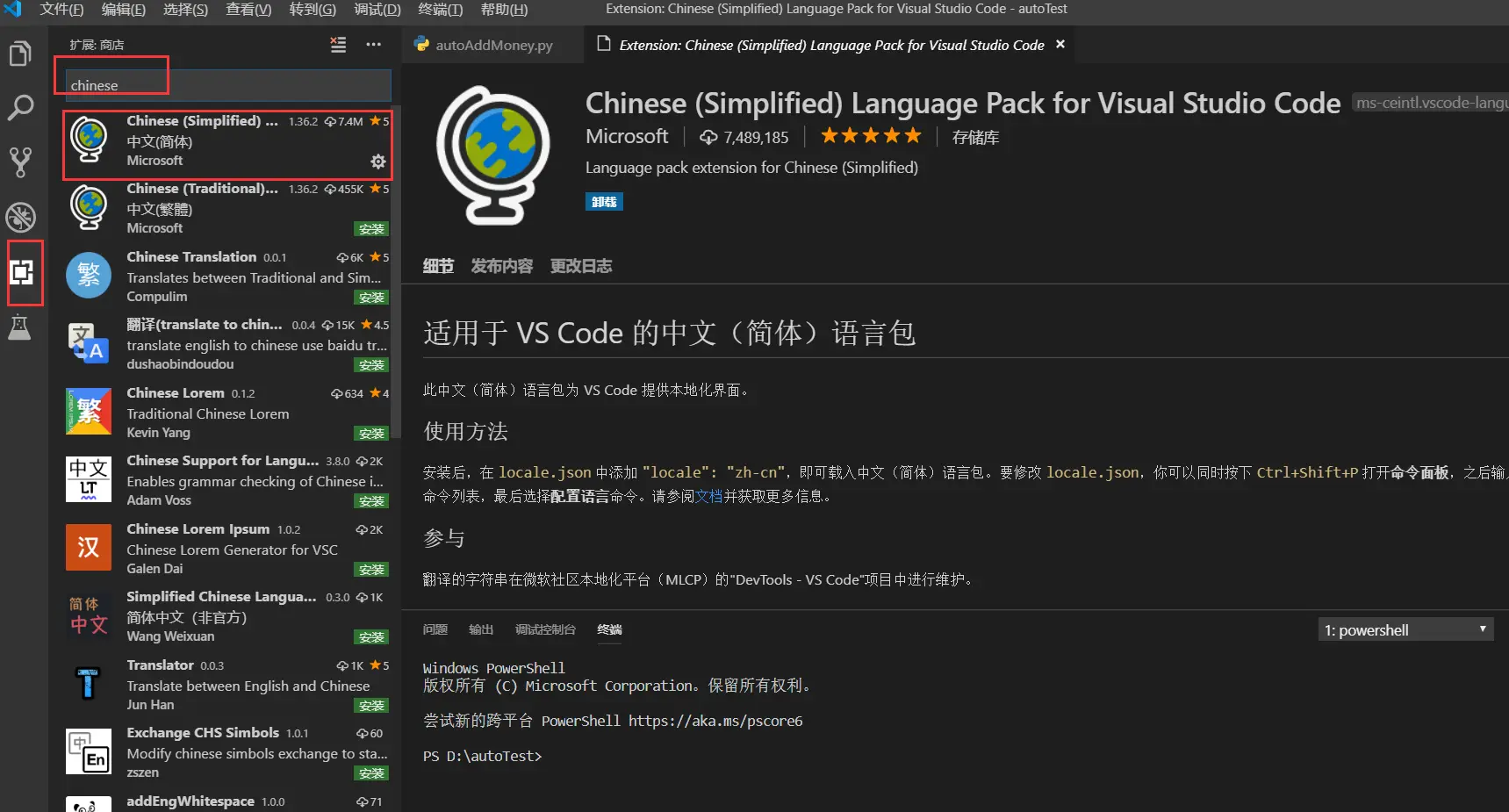Click the Chinese (Traditional) globe icon in list
The image size is (1509, 812).
tap(89, 208)
